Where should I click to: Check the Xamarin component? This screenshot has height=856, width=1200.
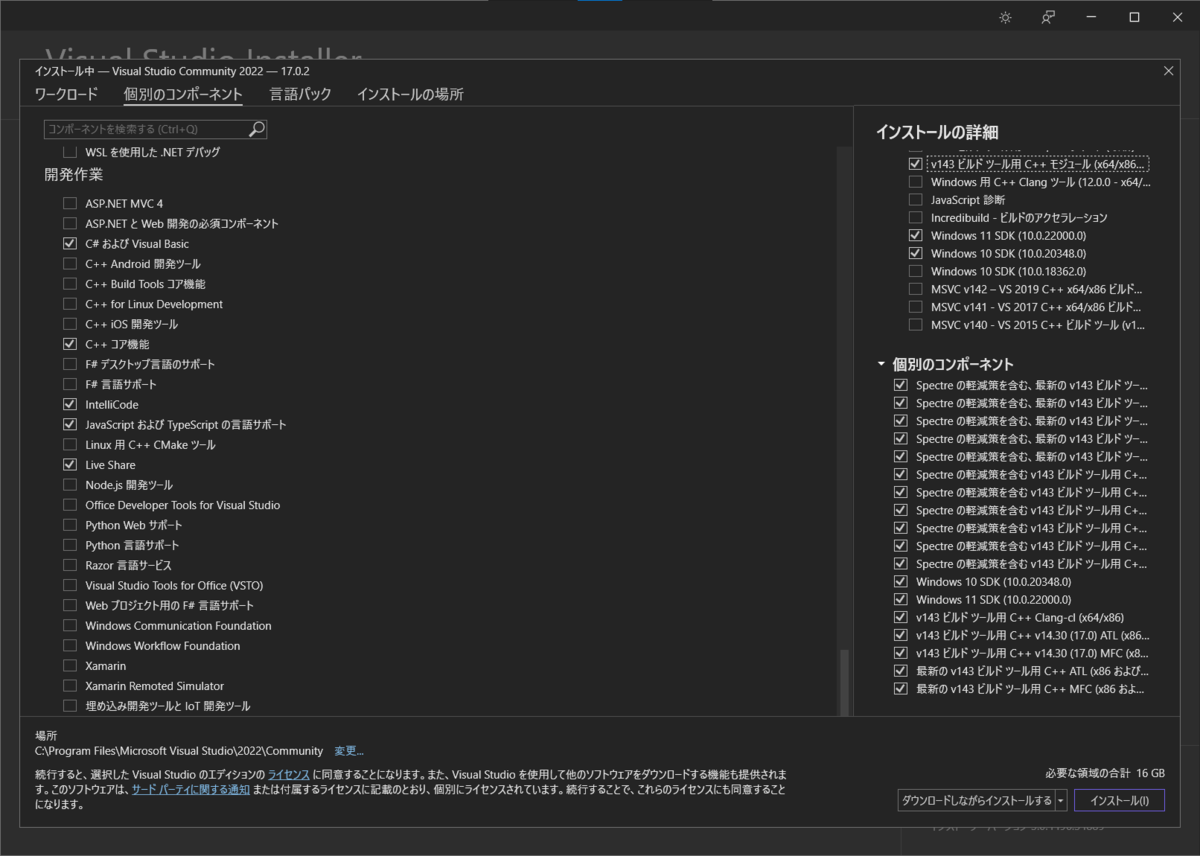point(70,666)
